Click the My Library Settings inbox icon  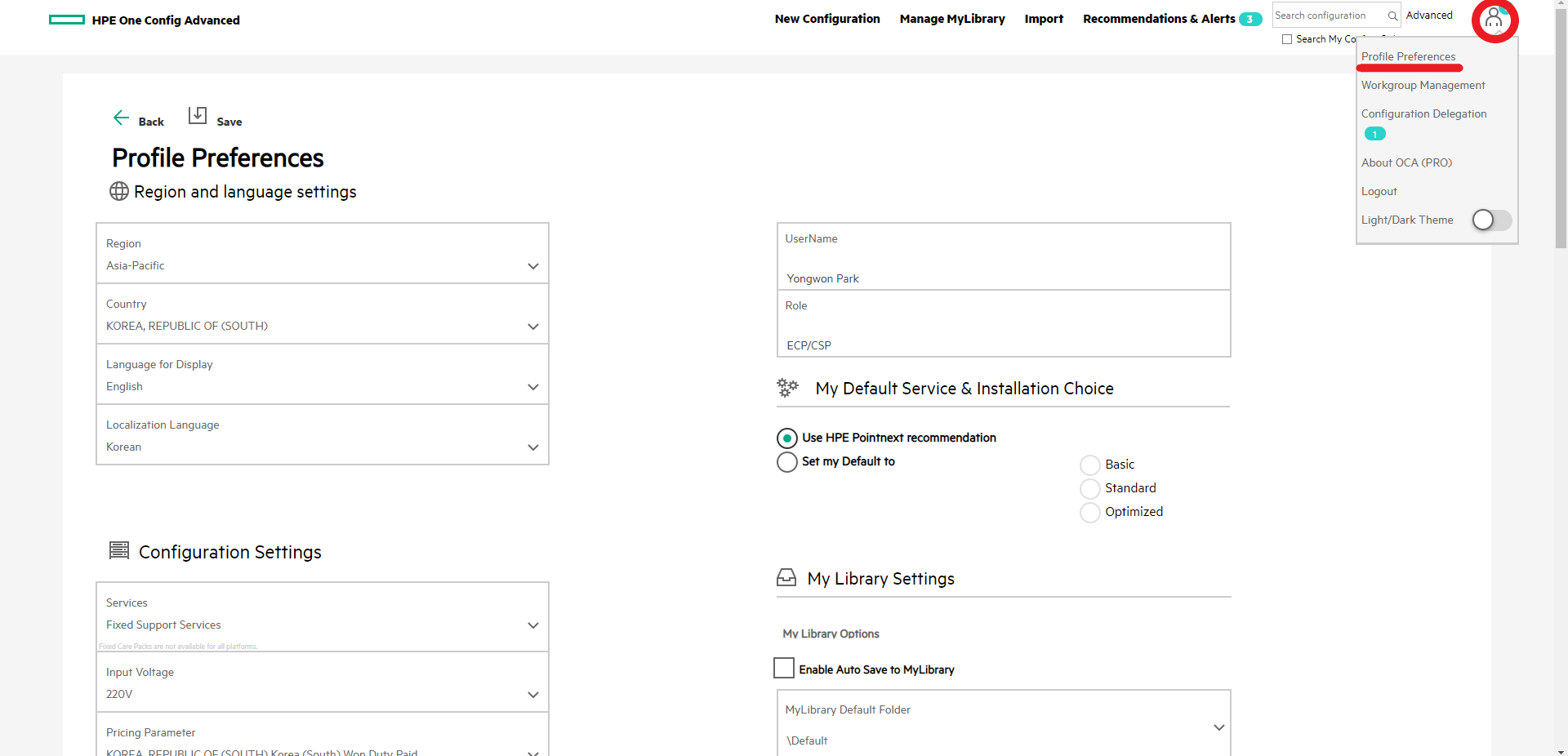(x=786, y=577)
